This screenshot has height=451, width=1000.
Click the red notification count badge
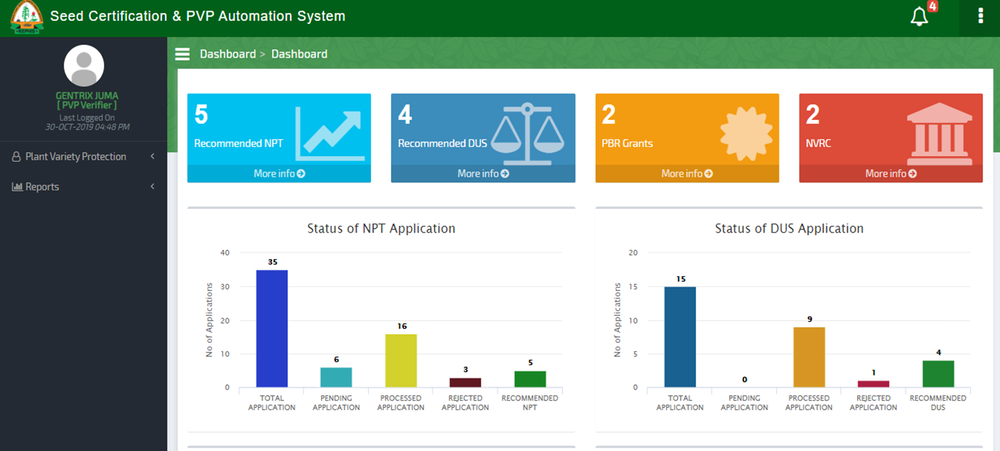click(932, 6)
